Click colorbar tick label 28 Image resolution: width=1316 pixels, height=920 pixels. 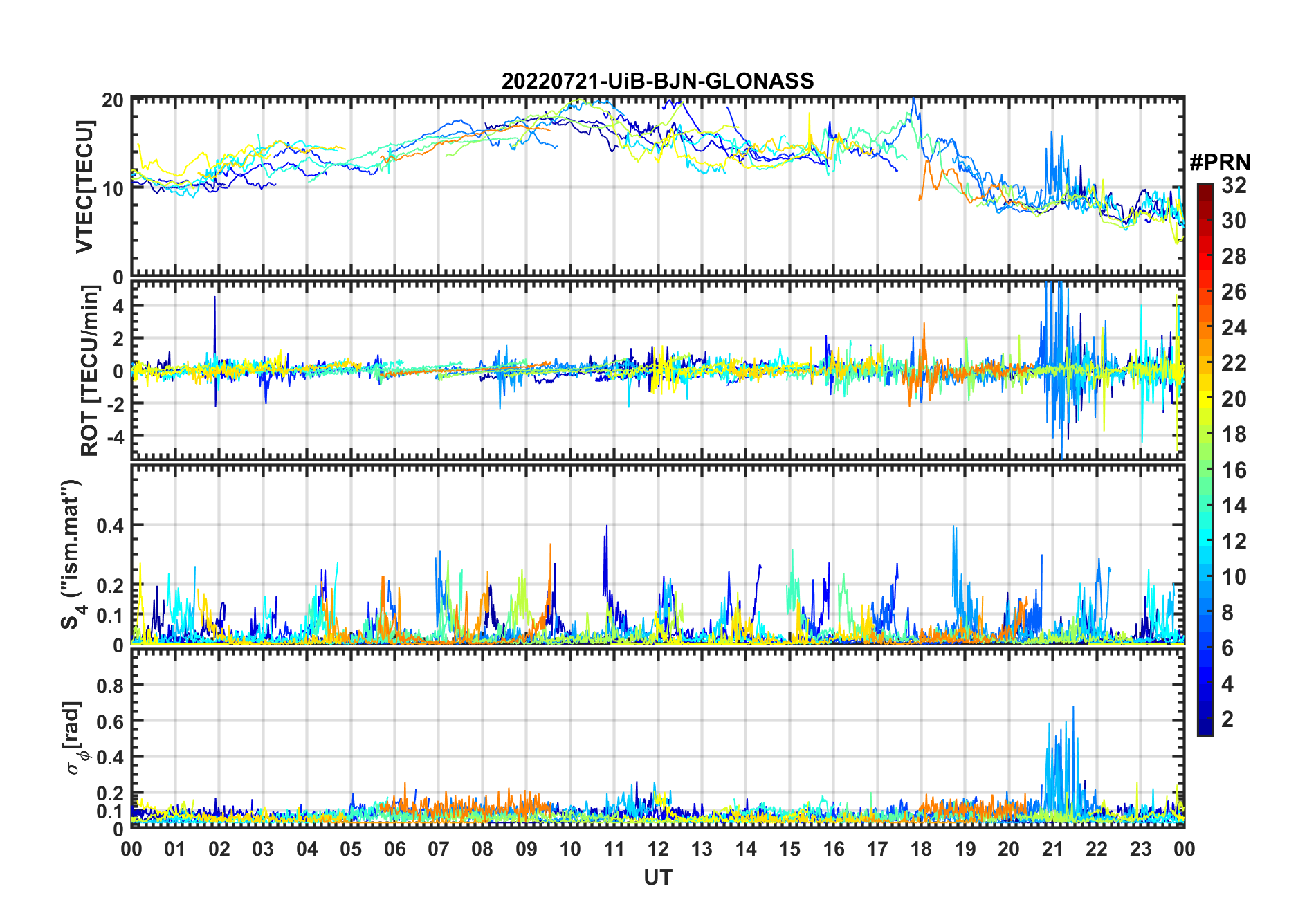[1234, 257]
